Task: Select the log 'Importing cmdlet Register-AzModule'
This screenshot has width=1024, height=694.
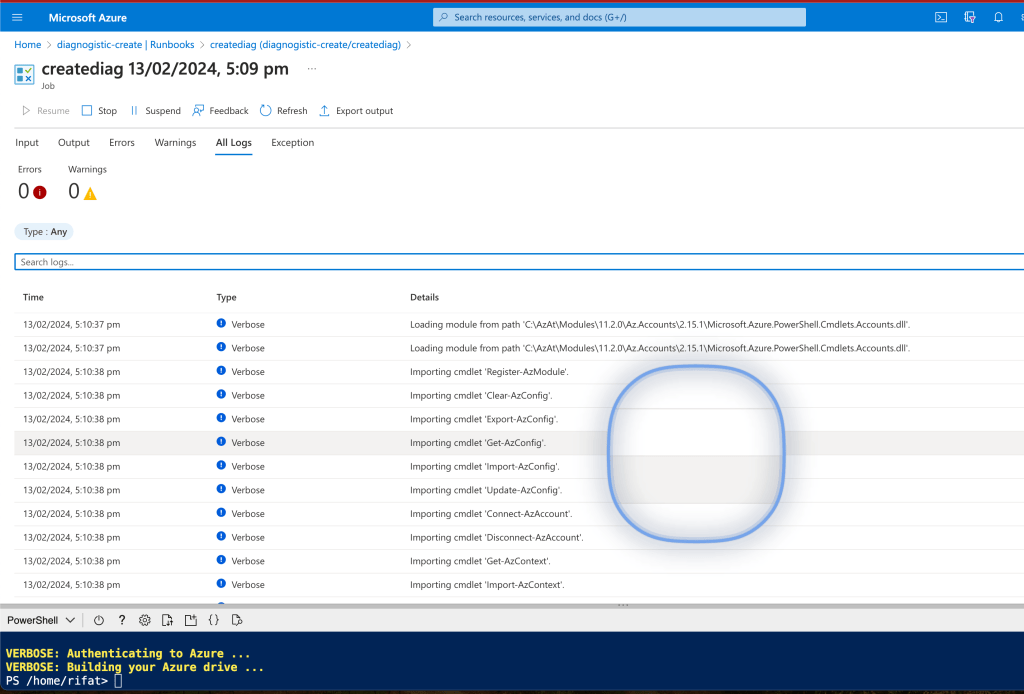Action: [x=519, y=371]
